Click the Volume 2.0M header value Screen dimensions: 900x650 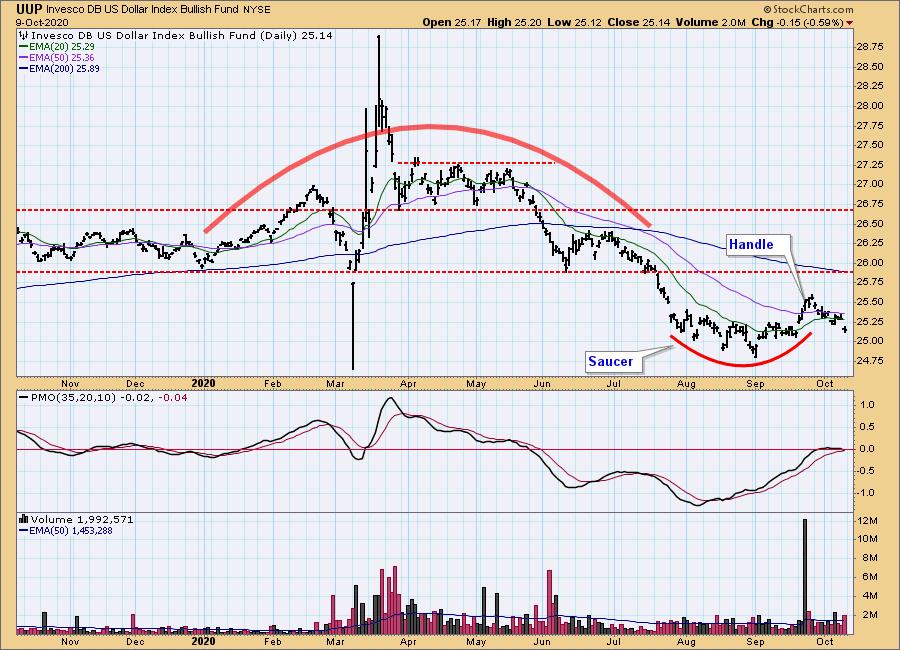click(710, 22)
